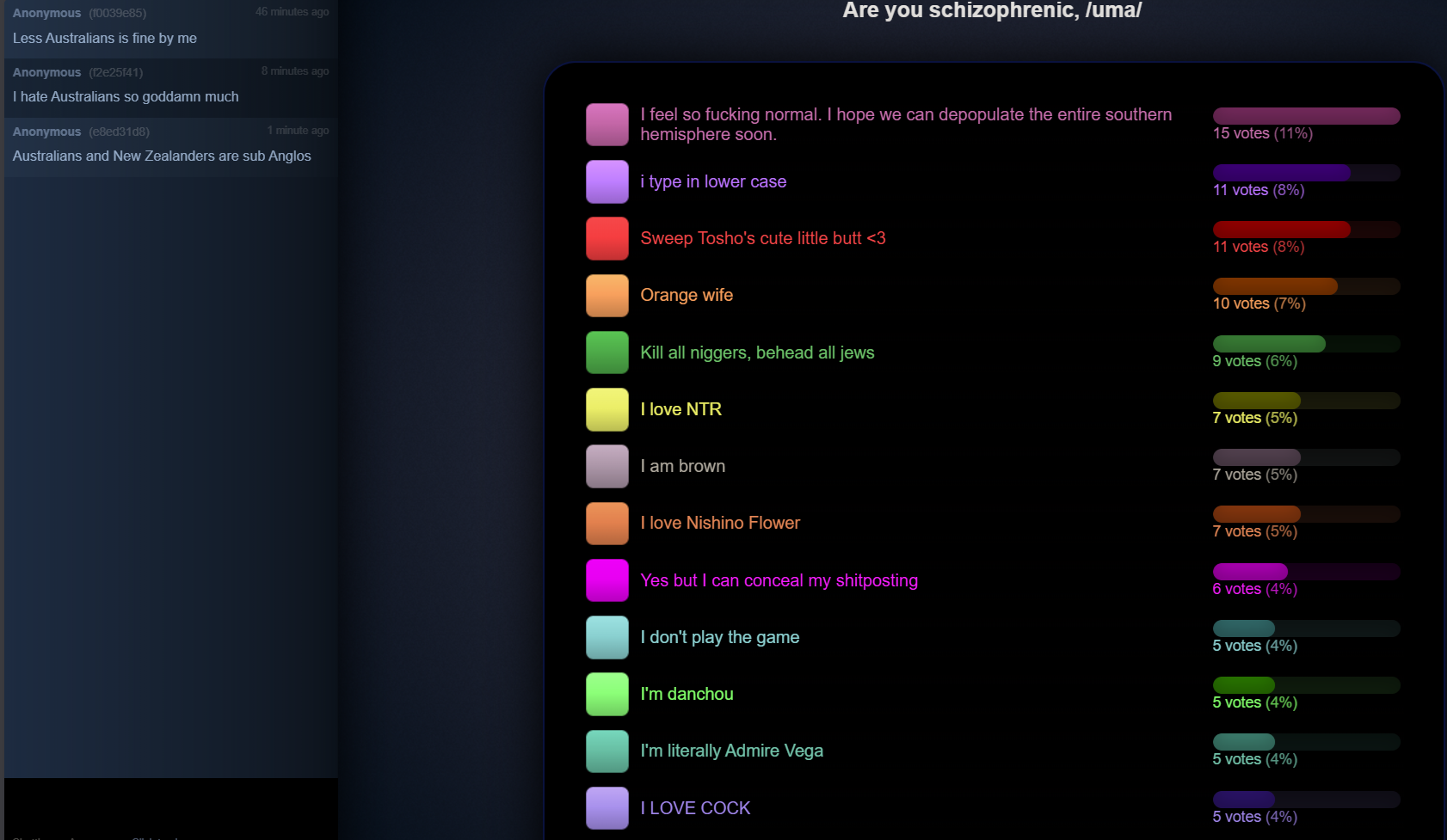1447x840 pixels.
Task: Click the poll title "Are you schizophrenic, /uma/"
Action: (992, 10)
